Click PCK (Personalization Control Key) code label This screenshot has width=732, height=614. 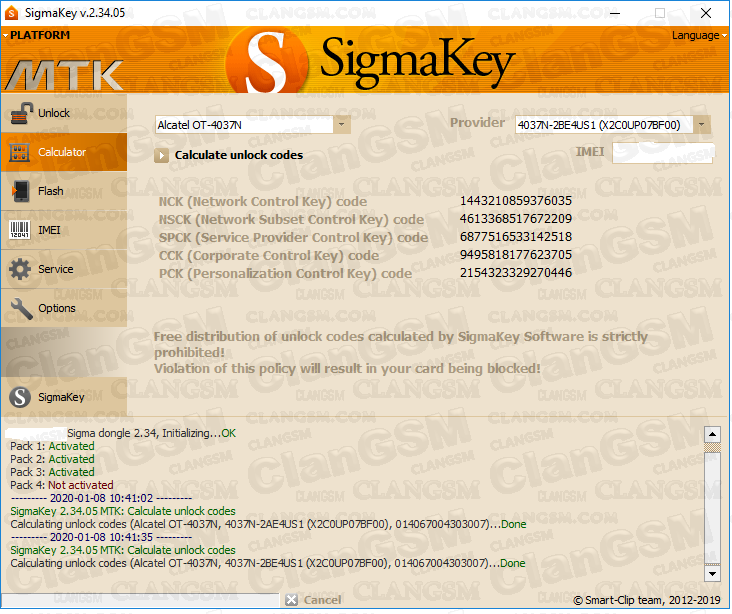pyautogui.click(x=285, y=274)
